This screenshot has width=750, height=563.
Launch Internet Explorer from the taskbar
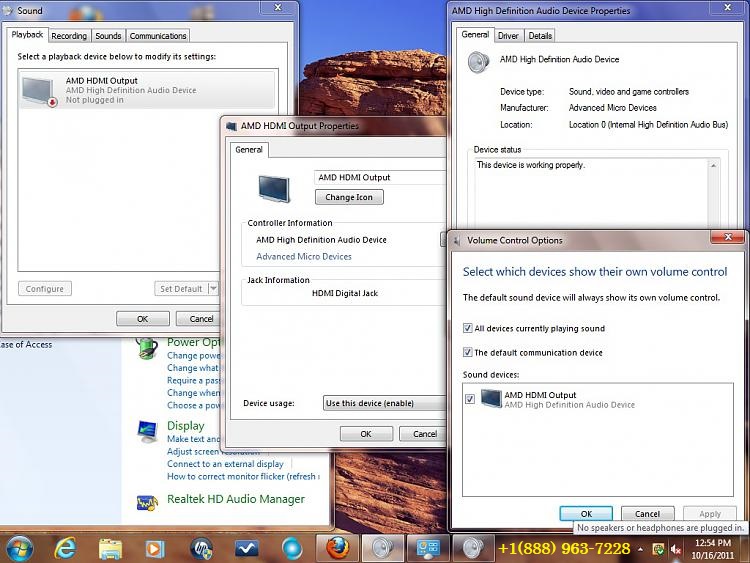pyautogui.click(x=66, y=548)
